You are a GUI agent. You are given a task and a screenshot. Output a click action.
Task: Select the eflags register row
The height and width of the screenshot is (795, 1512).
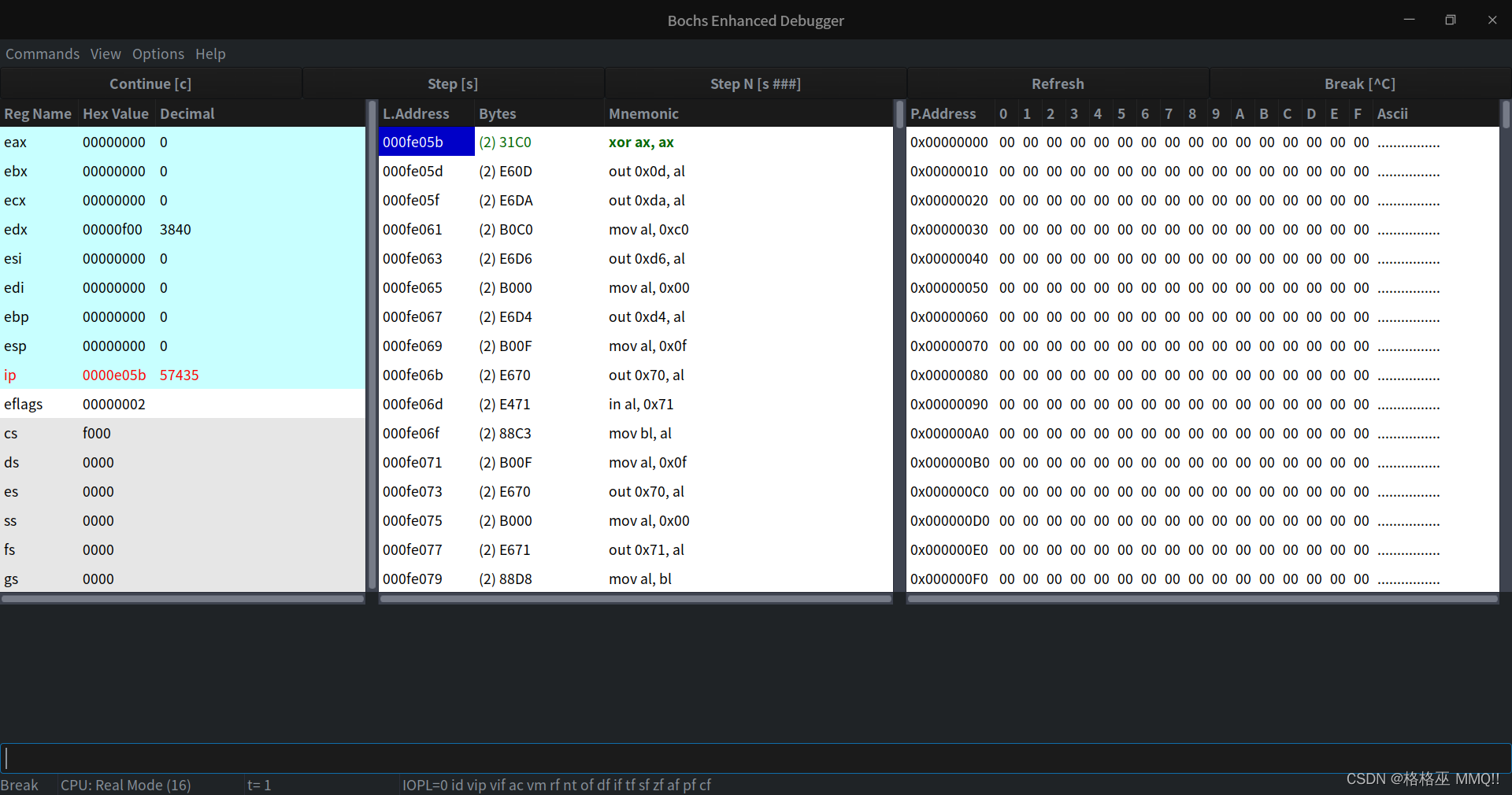[183, 404]
